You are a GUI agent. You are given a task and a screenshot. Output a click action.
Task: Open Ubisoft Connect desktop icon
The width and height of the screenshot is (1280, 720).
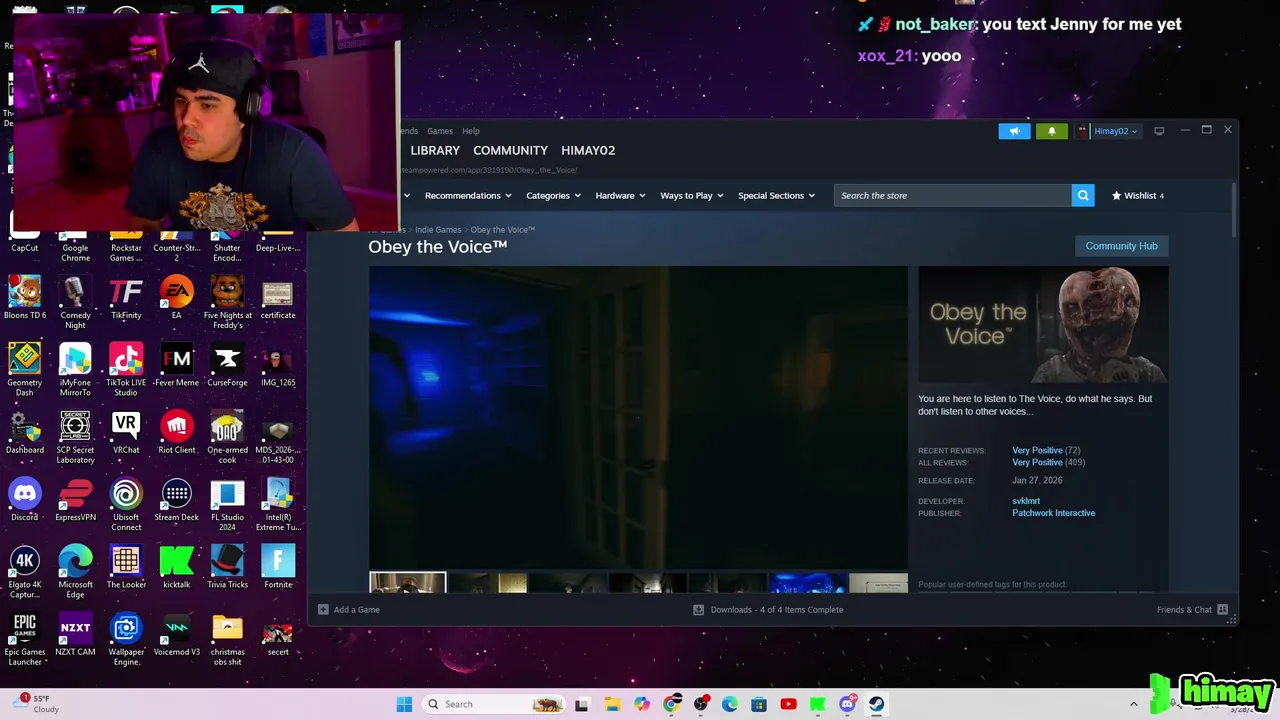[126, 505]
